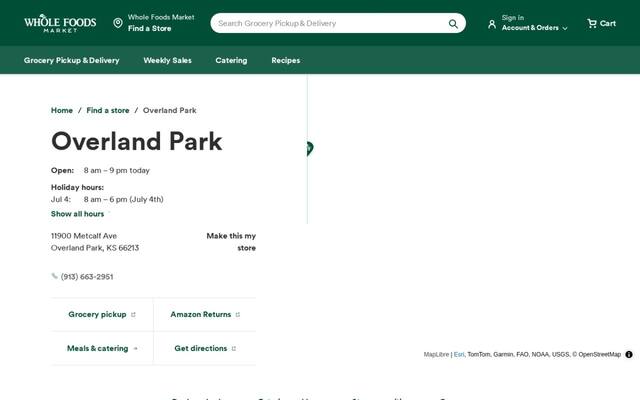The image size is (640, 400).
Task: Open the Amazon Returns link
Action: pos(205,314)
